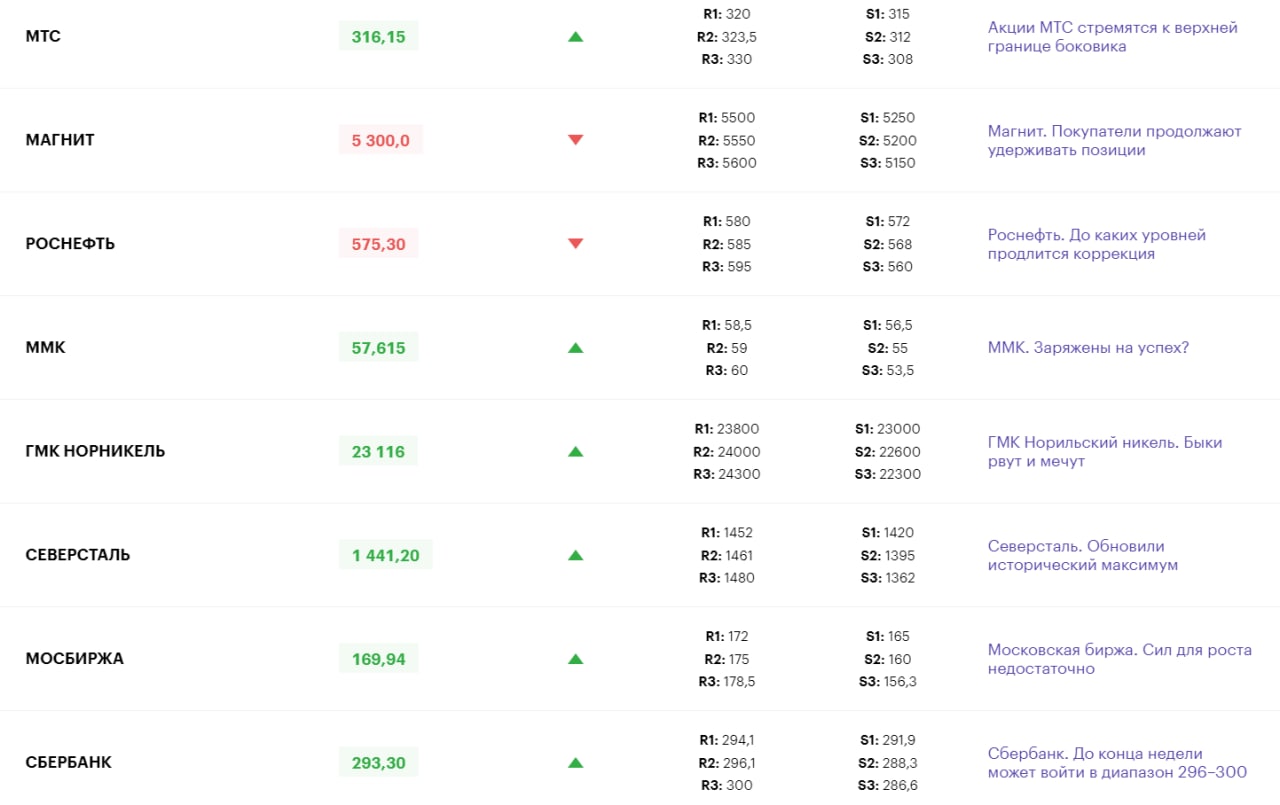Screen dimensions: 1280x805
Task: Click the green up arrow in the СБЕРБАНК row
Action: pyautogui.click(x=575, y=763)
